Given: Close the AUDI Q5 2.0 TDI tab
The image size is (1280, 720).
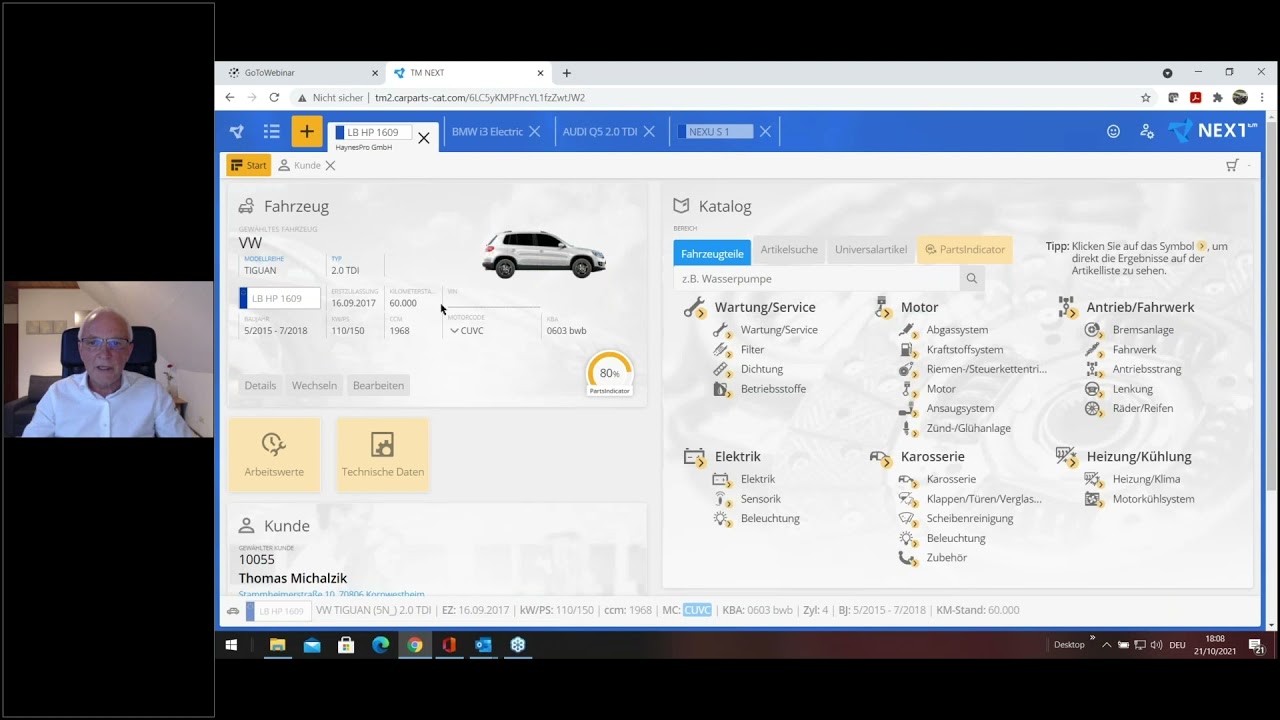Looking at the screenshot, I should [649, 132].
